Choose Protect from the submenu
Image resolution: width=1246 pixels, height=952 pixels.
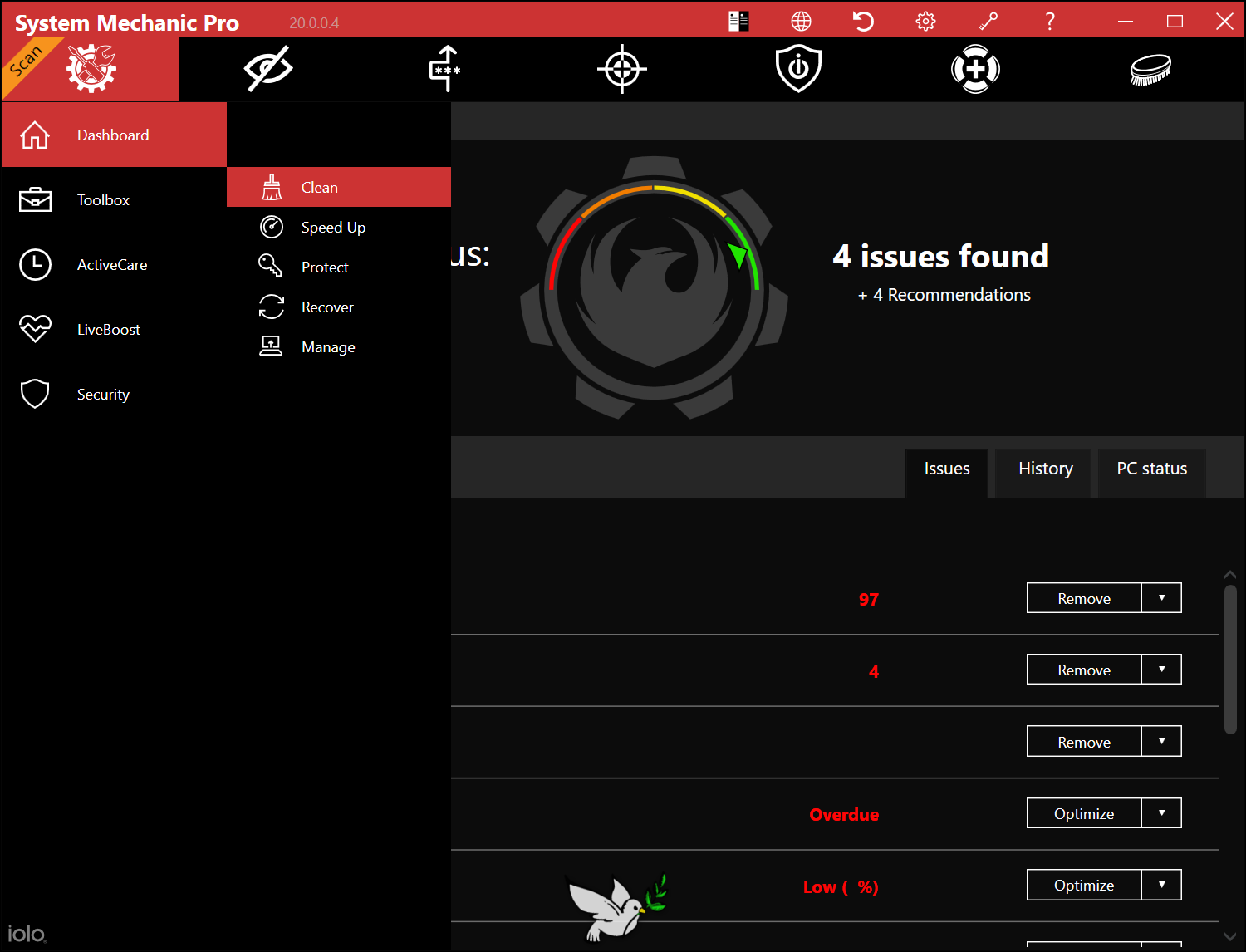click(339, 267)
